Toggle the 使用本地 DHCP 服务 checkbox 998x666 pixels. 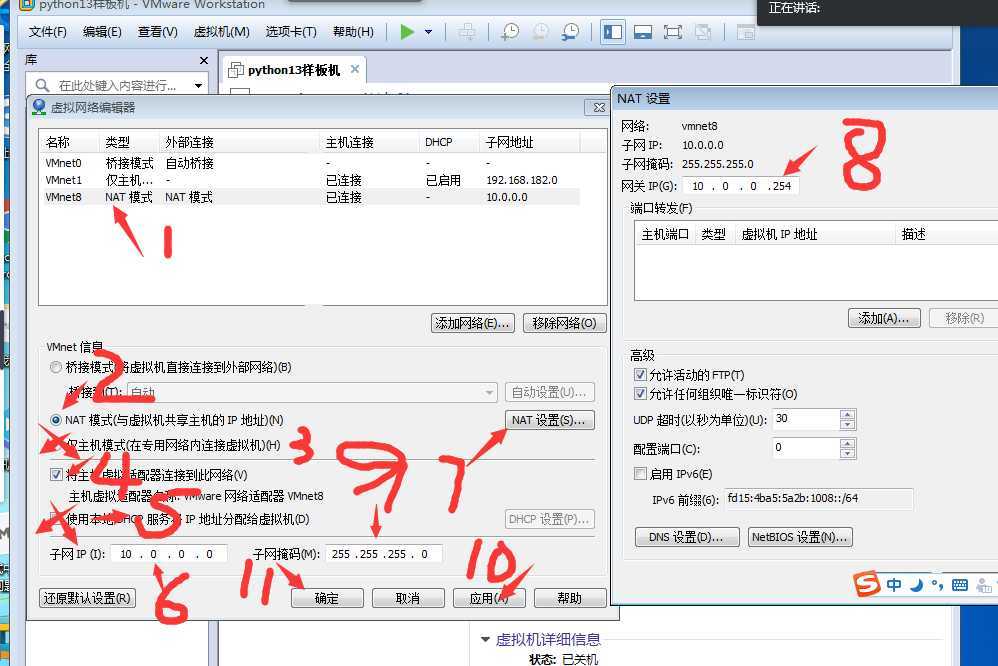56,519
